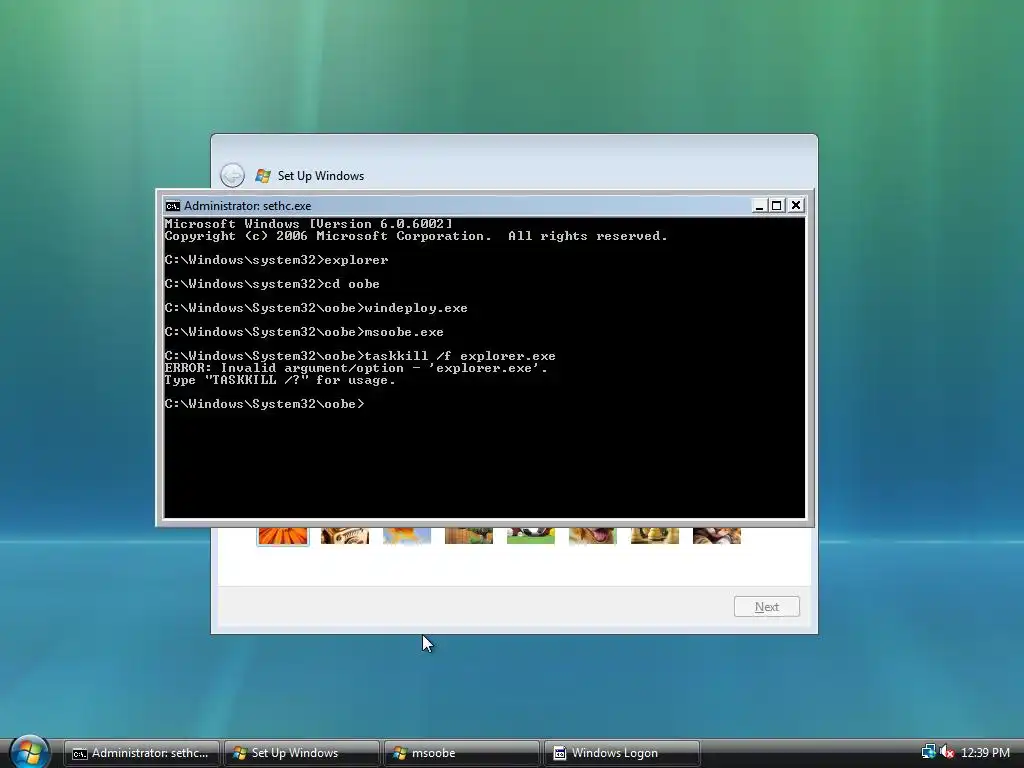Click the 'Type "TASKKILL /?" for usage' line
This screenshot has height=768, width=1024.
click(280, 380)
